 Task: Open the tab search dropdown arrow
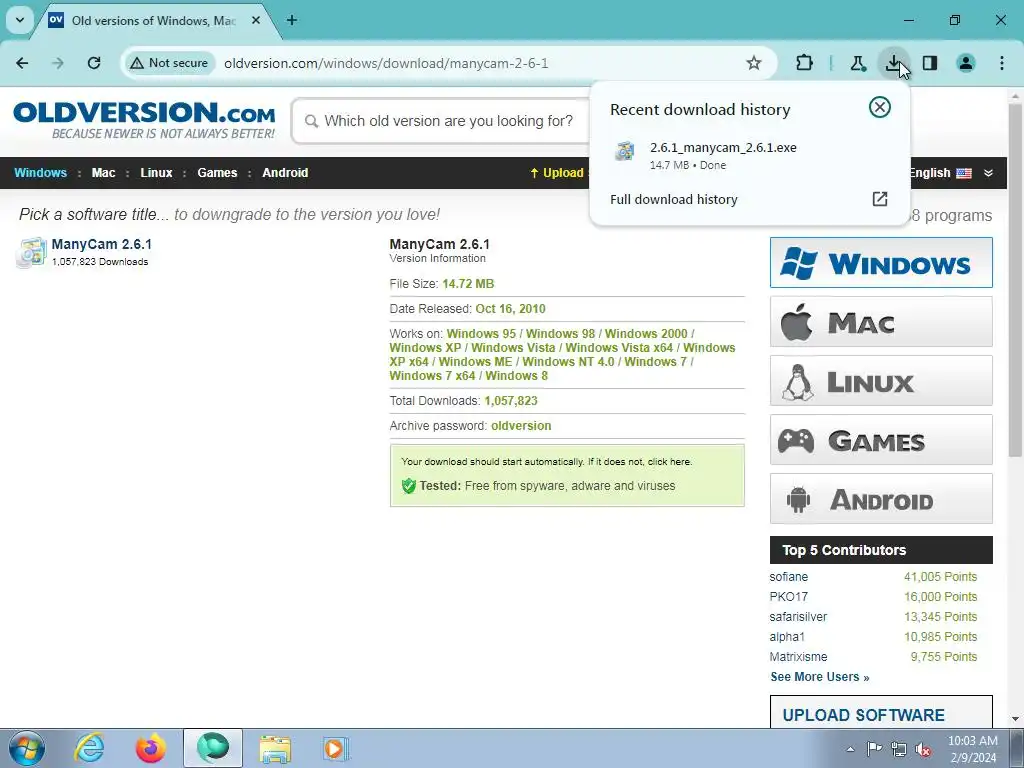click(x=20, y=20)
